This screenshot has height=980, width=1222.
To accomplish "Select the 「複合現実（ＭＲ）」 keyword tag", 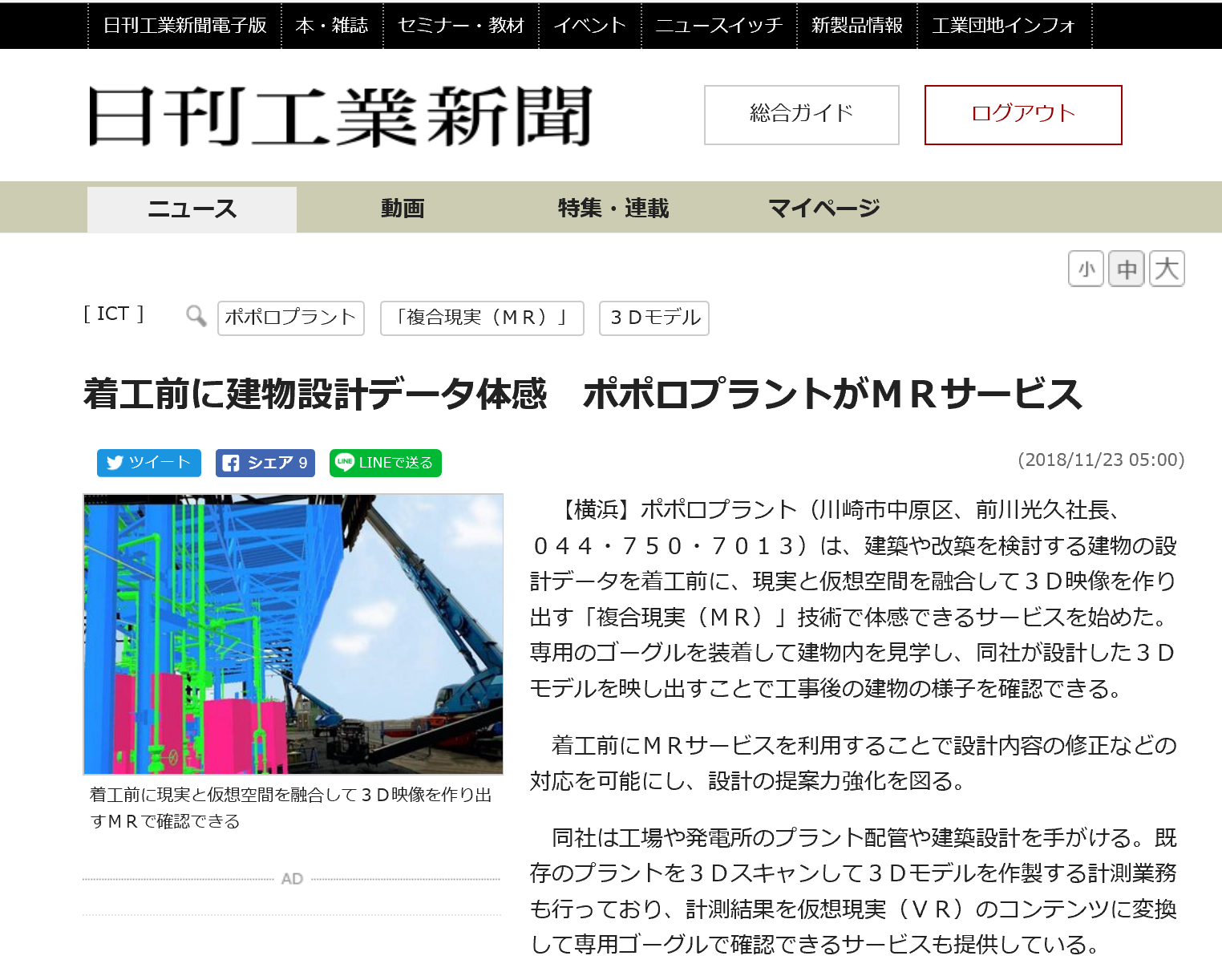I will tap(482, 318).
